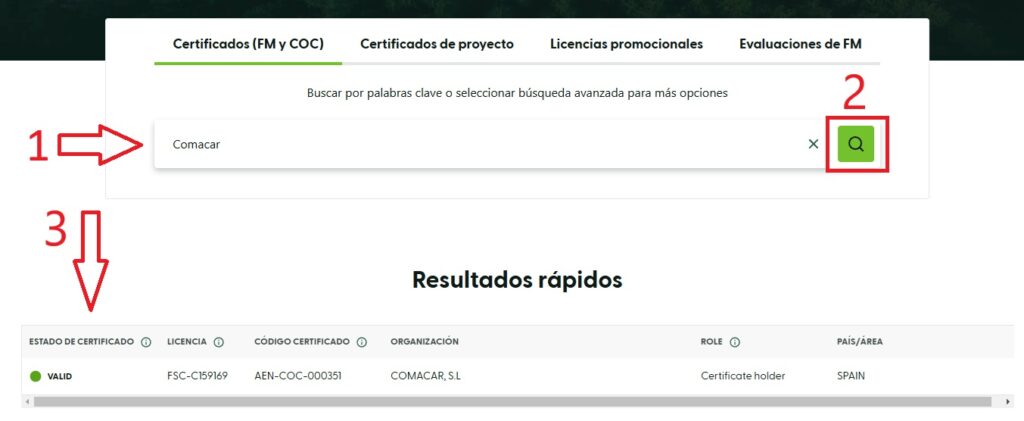Go to the Evaluaciones de FM tab
Image resolution: width=1024 pixels, height=421 pixels.
800,44
